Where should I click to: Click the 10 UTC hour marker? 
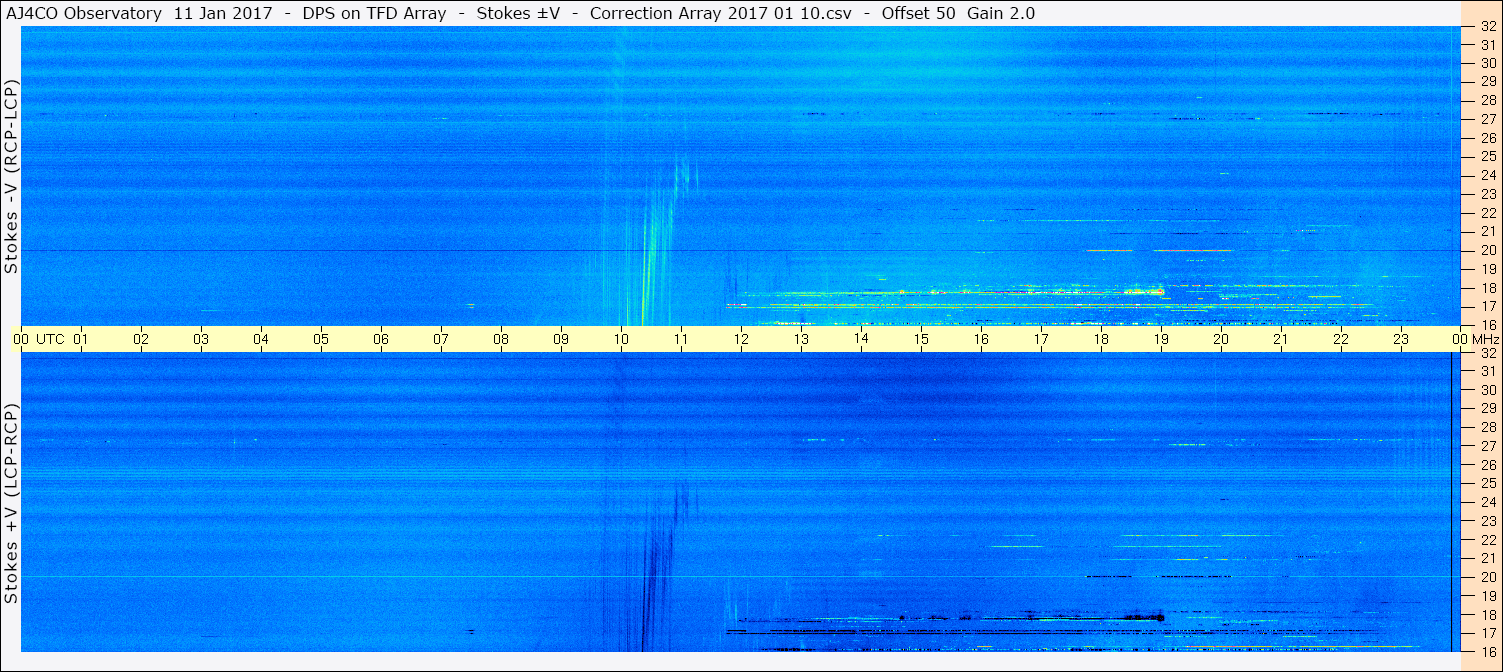pyautogui.click(x=621, y=339)
